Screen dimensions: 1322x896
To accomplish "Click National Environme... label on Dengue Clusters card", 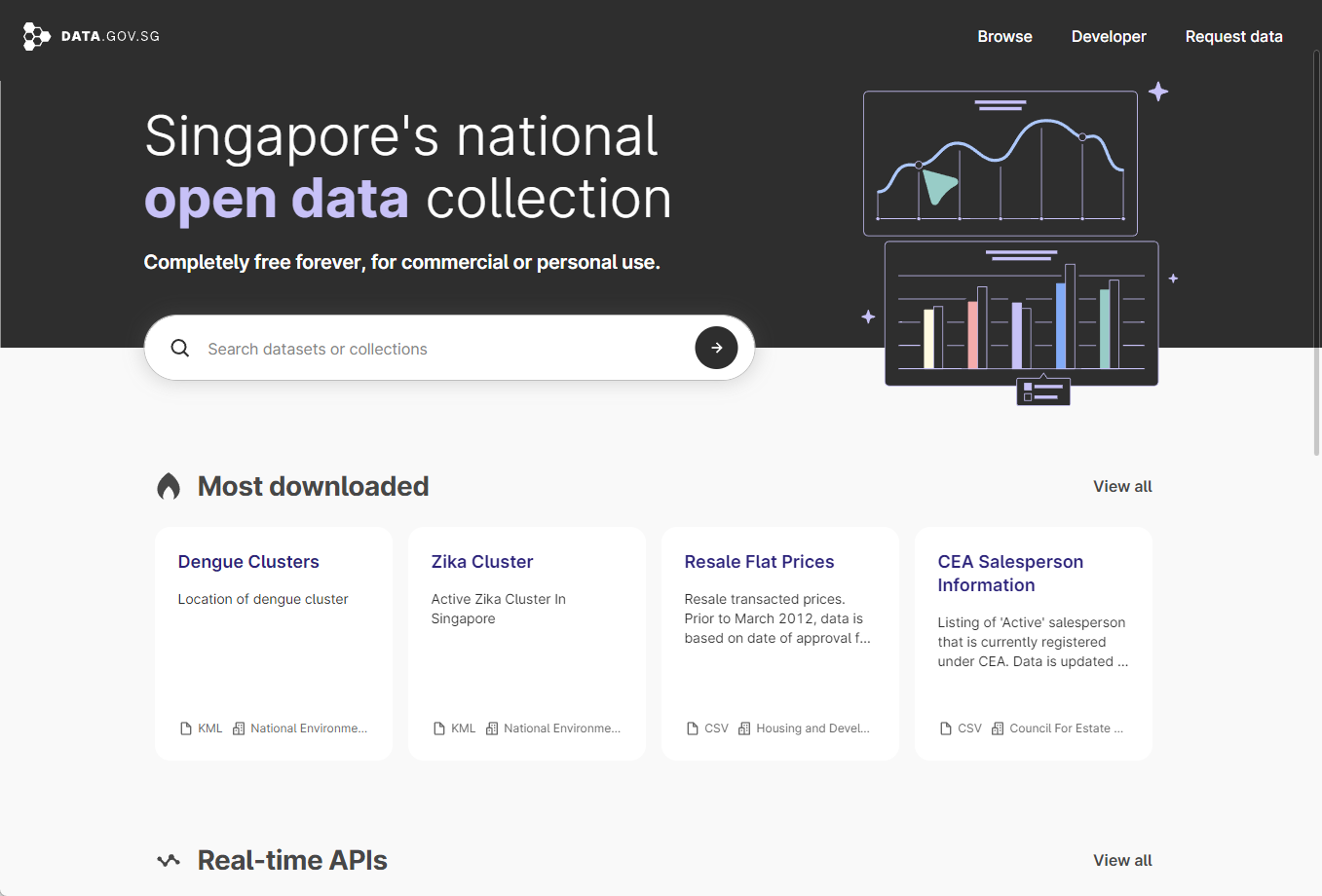I will point(309,728).
